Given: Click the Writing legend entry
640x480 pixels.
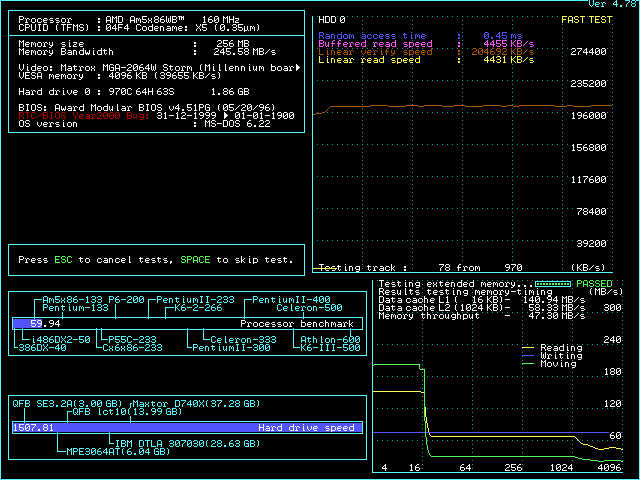Looking at the screenshot, I should click(x=552, y=356).
